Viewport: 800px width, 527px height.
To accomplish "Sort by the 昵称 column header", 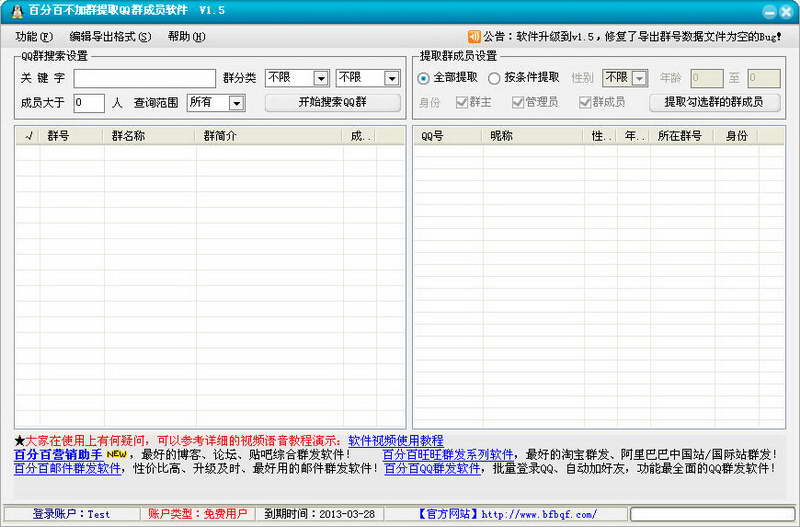I will coord(534,136).
